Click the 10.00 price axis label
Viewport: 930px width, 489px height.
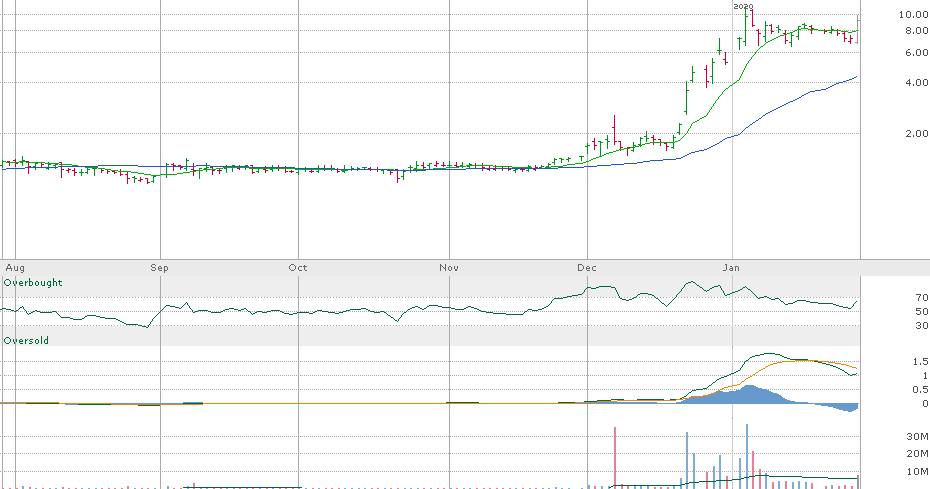(x=913, y=14)
